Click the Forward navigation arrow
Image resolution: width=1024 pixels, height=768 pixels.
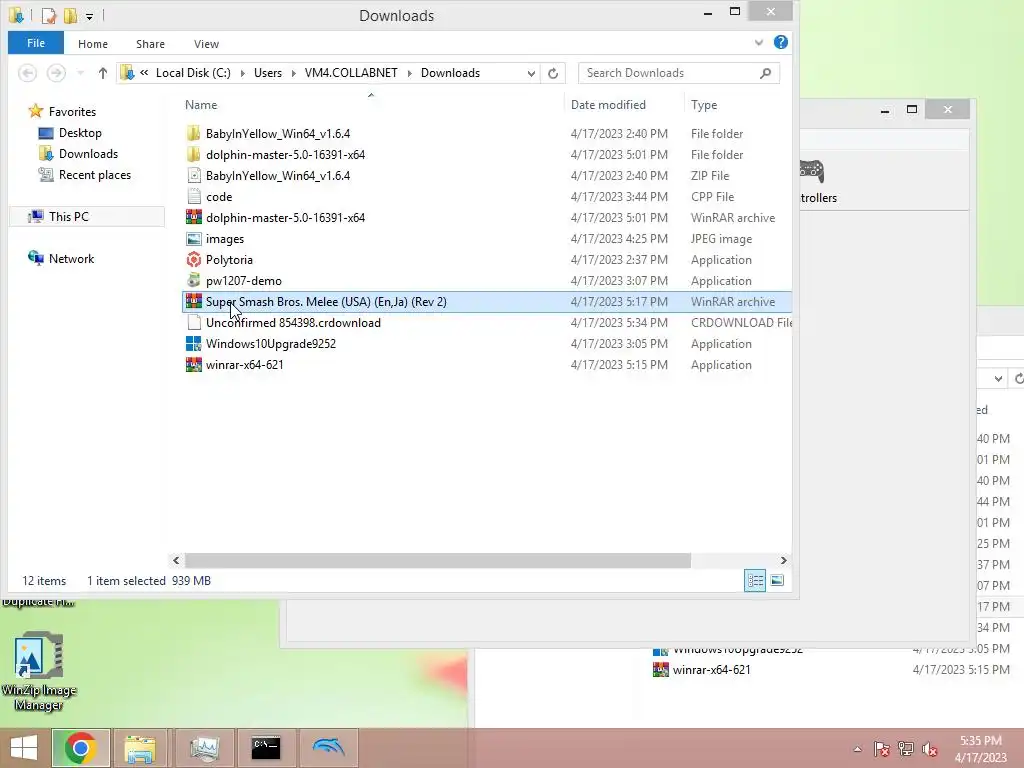pyautogui.click(x=56, y=73)
